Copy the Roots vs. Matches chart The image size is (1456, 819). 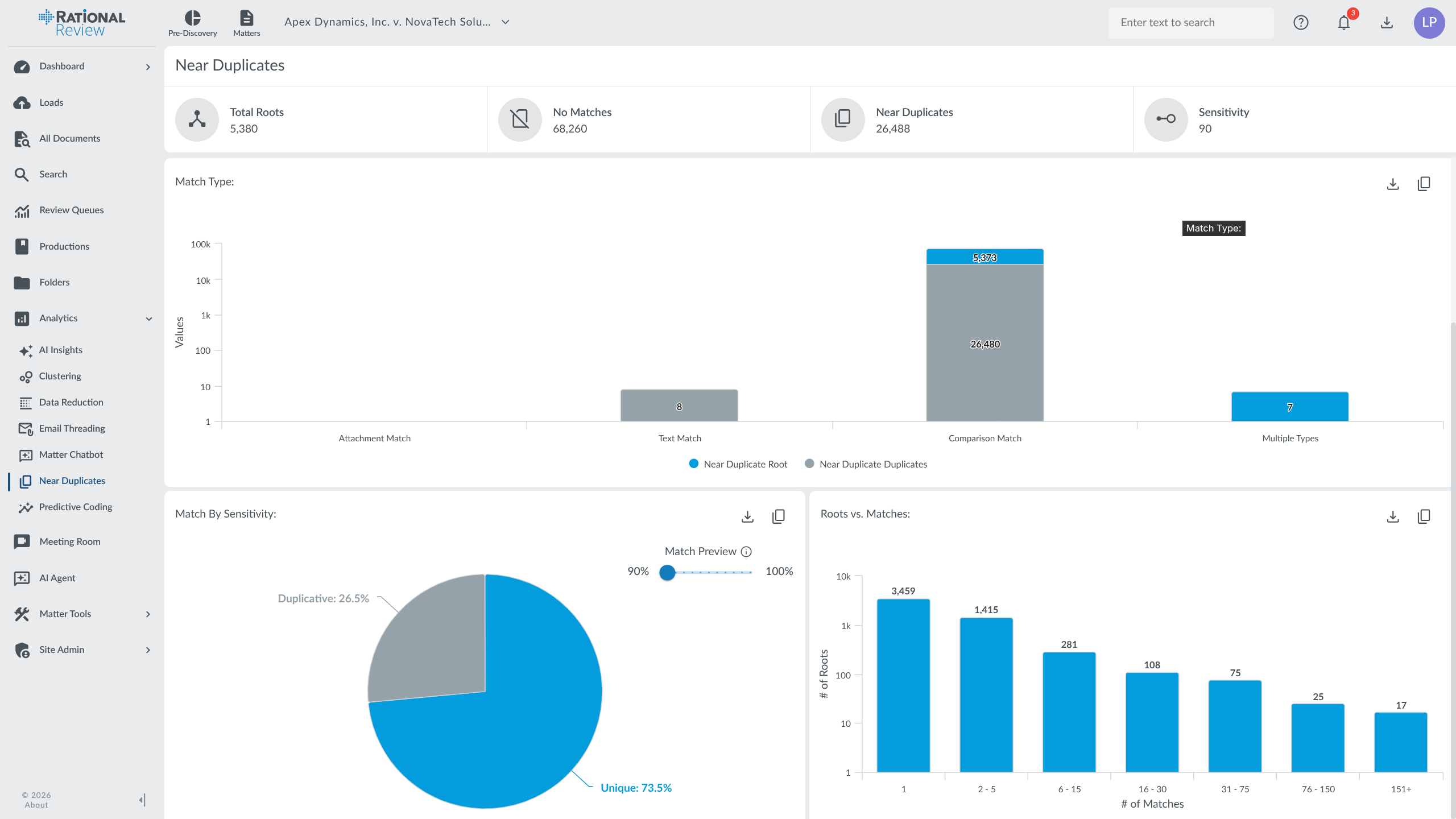(1424, 516)
